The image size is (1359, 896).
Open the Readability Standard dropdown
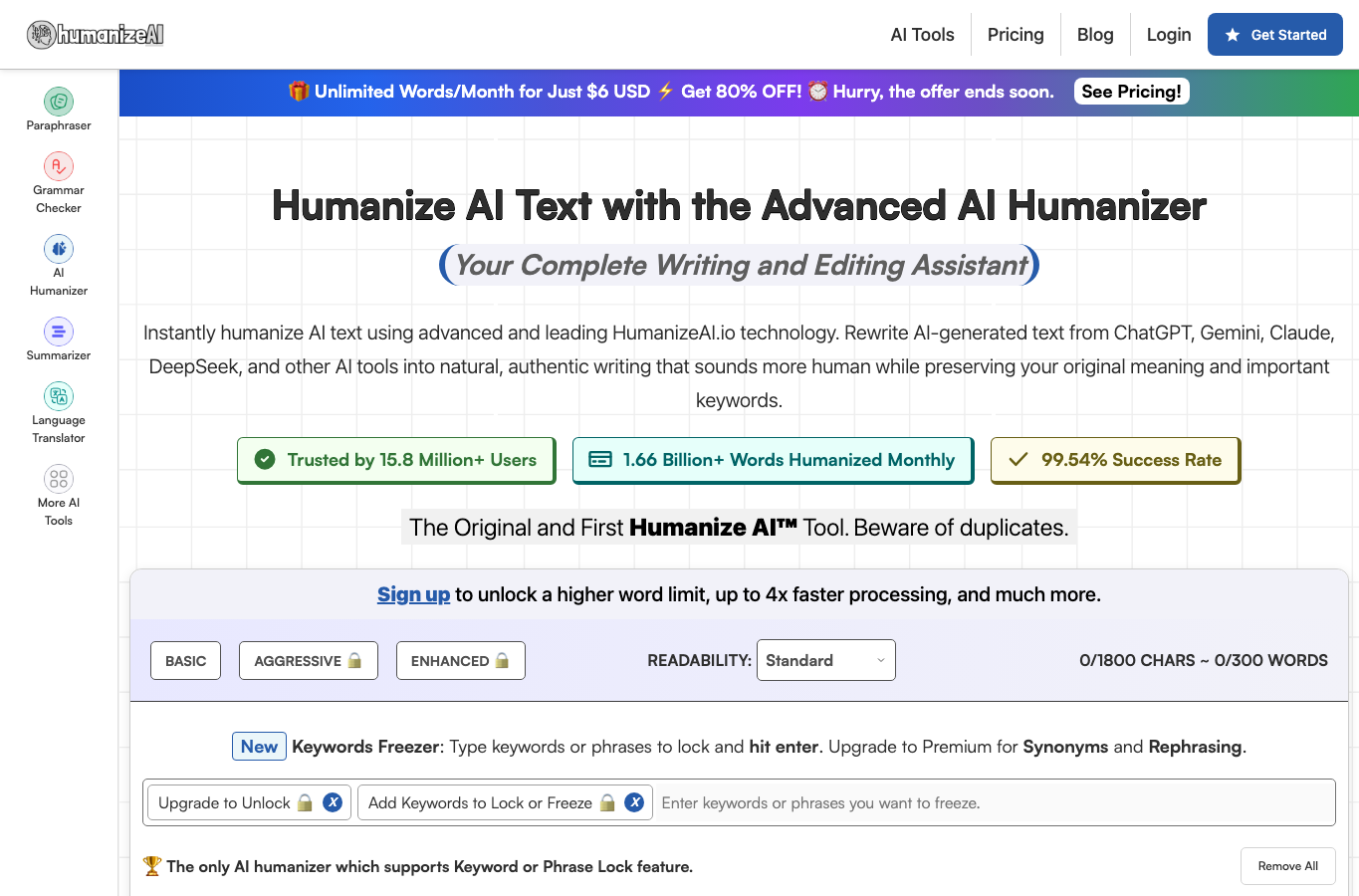tap(826, 660)
